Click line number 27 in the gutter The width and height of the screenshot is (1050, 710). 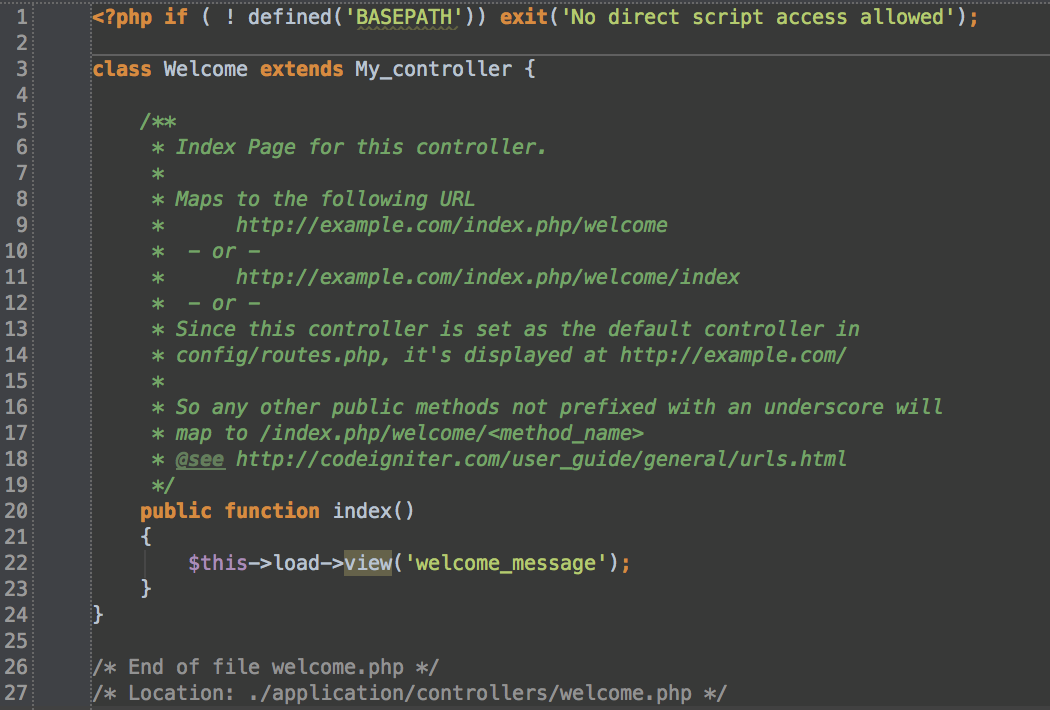(x=16, y=693)
